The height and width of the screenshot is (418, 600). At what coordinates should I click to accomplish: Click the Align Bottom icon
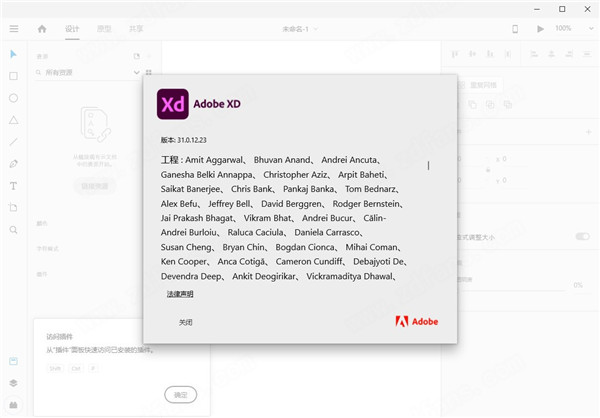coord(490,54)
